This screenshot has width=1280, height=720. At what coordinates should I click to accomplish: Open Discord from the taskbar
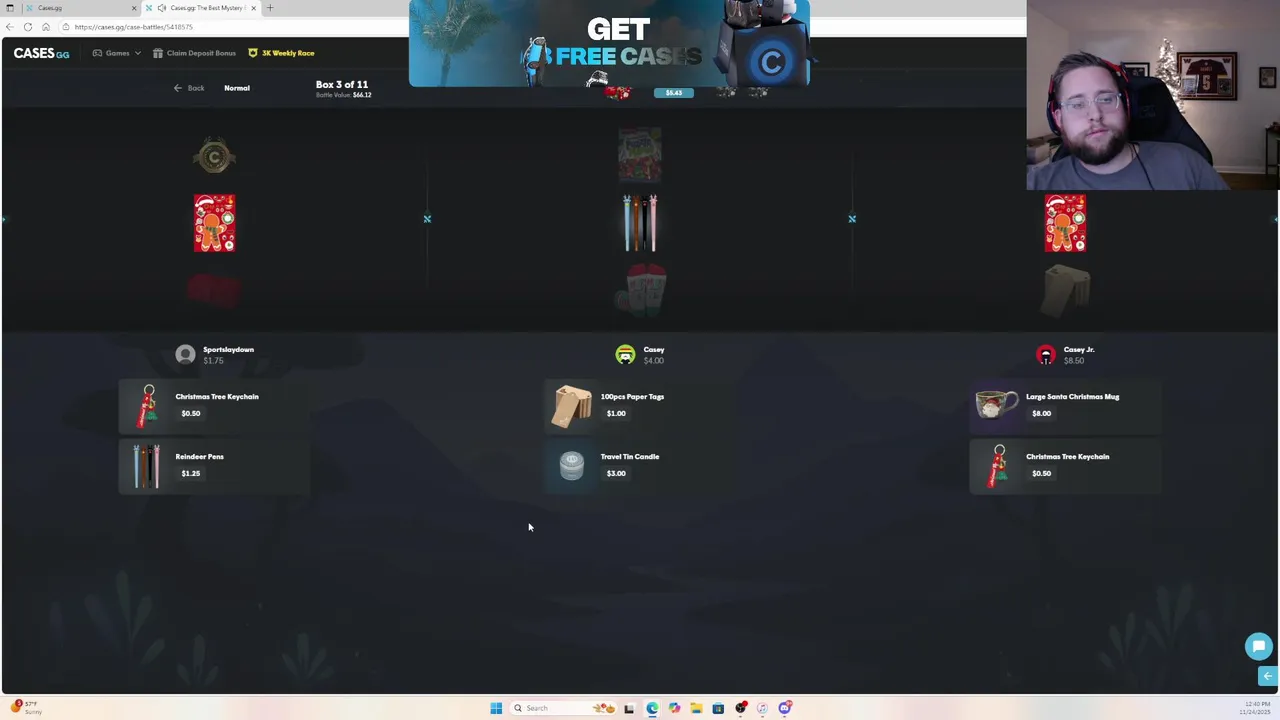[x=785, y=708]
